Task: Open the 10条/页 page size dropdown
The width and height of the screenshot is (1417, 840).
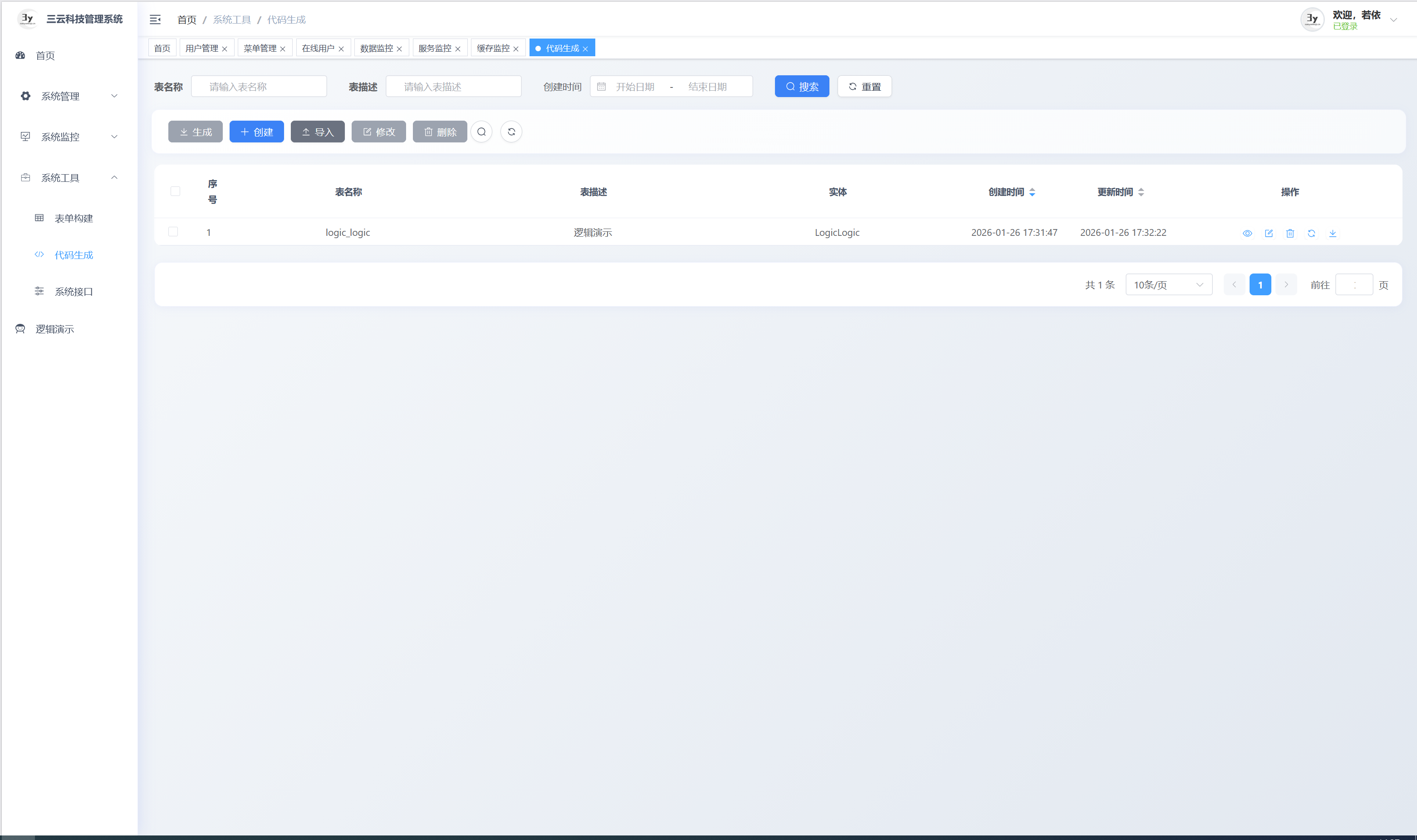Action: click(x=1168, y=285)
